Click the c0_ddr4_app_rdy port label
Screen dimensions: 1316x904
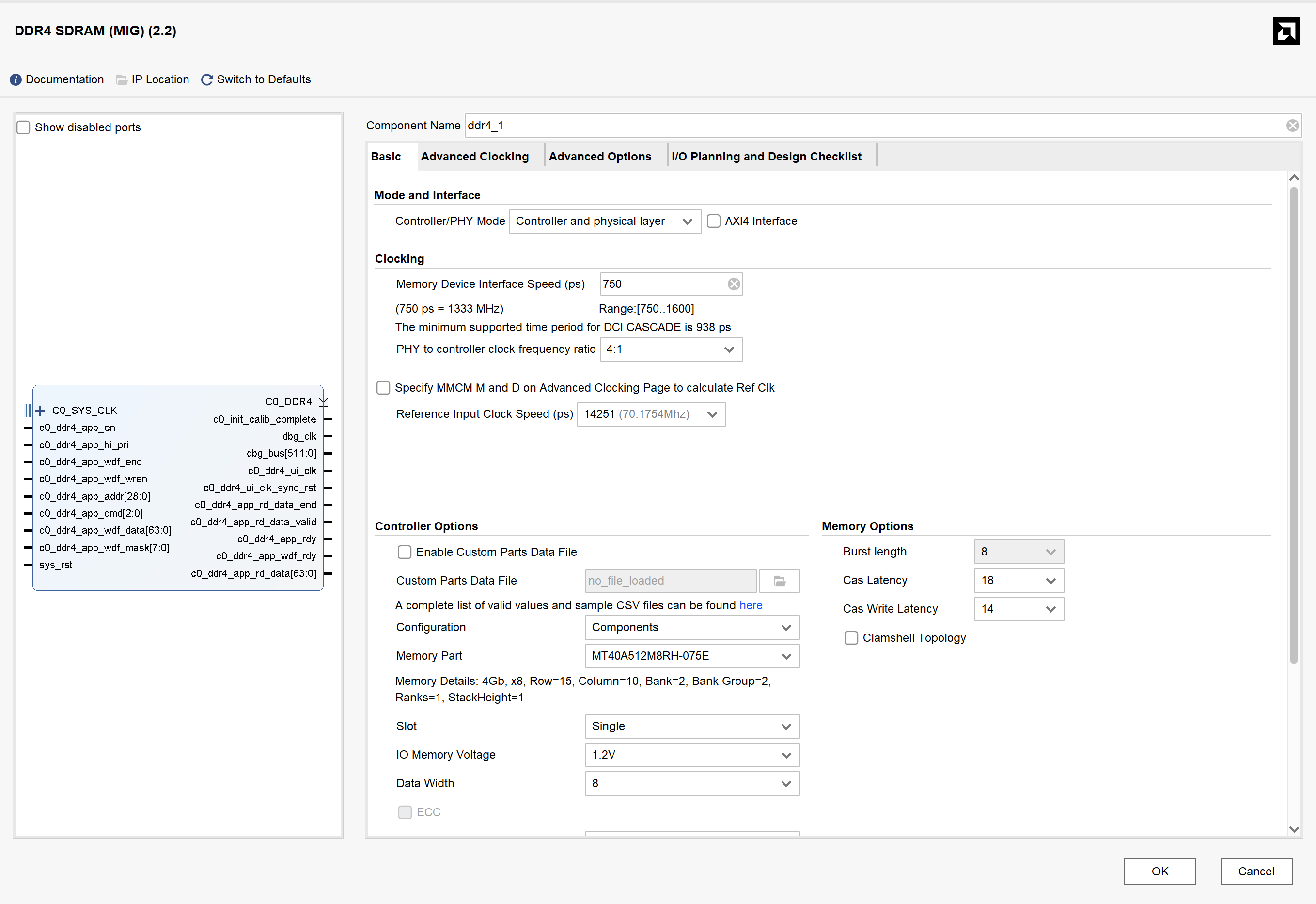click(x=277, y=539)
